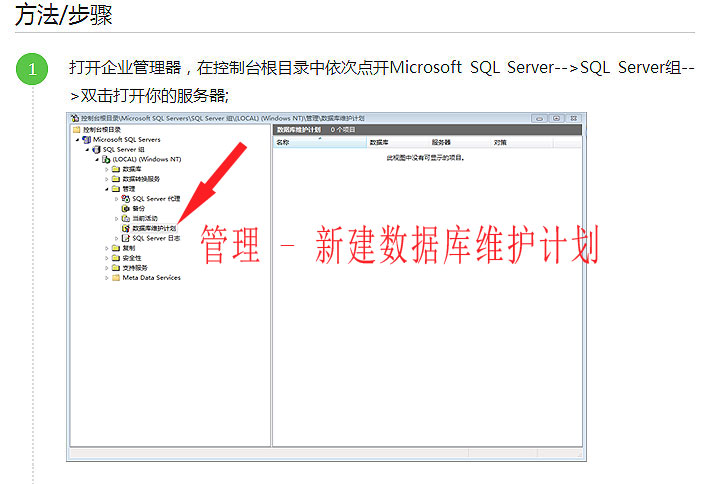Image resolution: width=711 pixels, height=484 pixels.
Task: Expand the Meta Data Services arrow
Action: [107, 278]
